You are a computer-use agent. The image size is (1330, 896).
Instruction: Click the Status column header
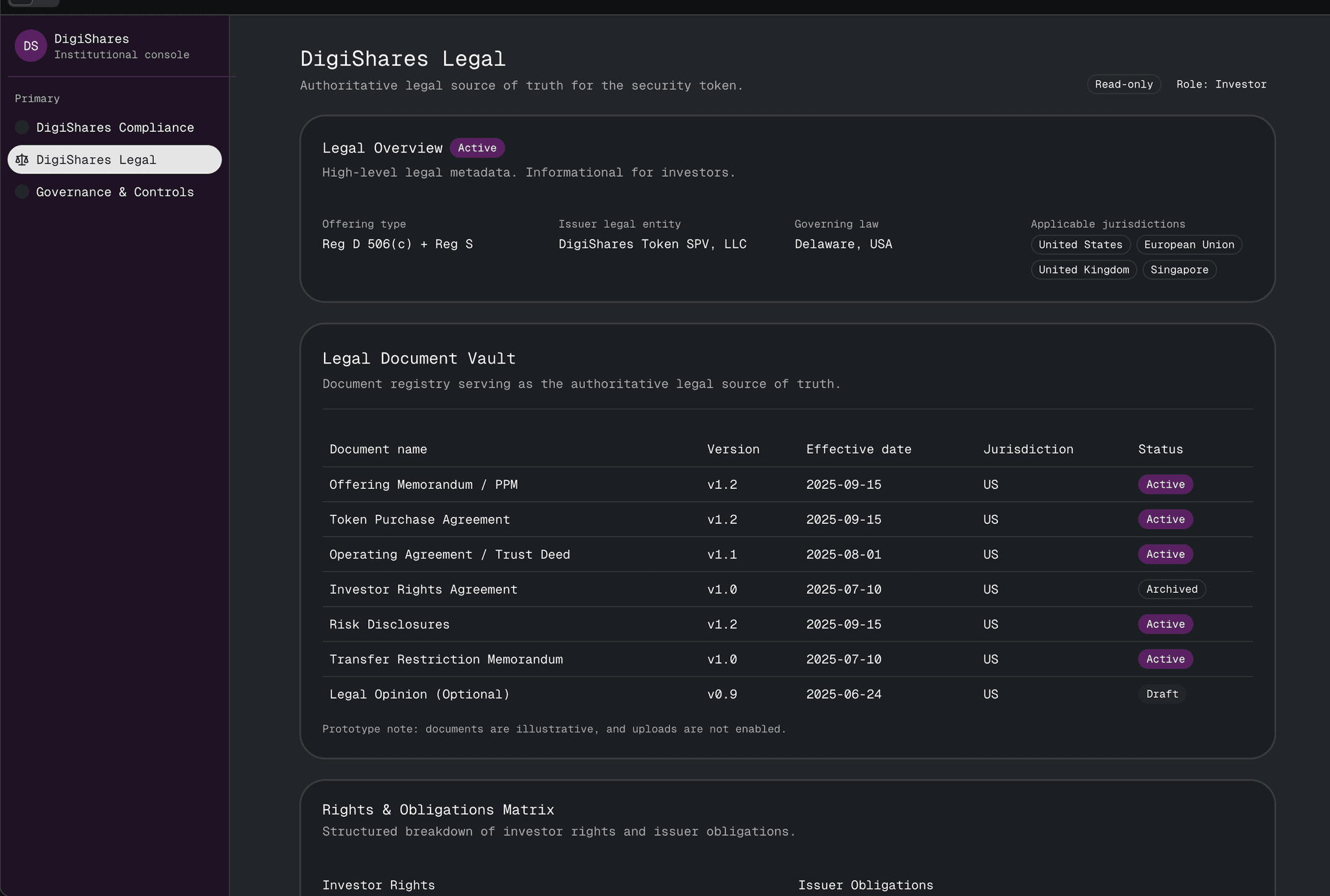point(1160,449)
